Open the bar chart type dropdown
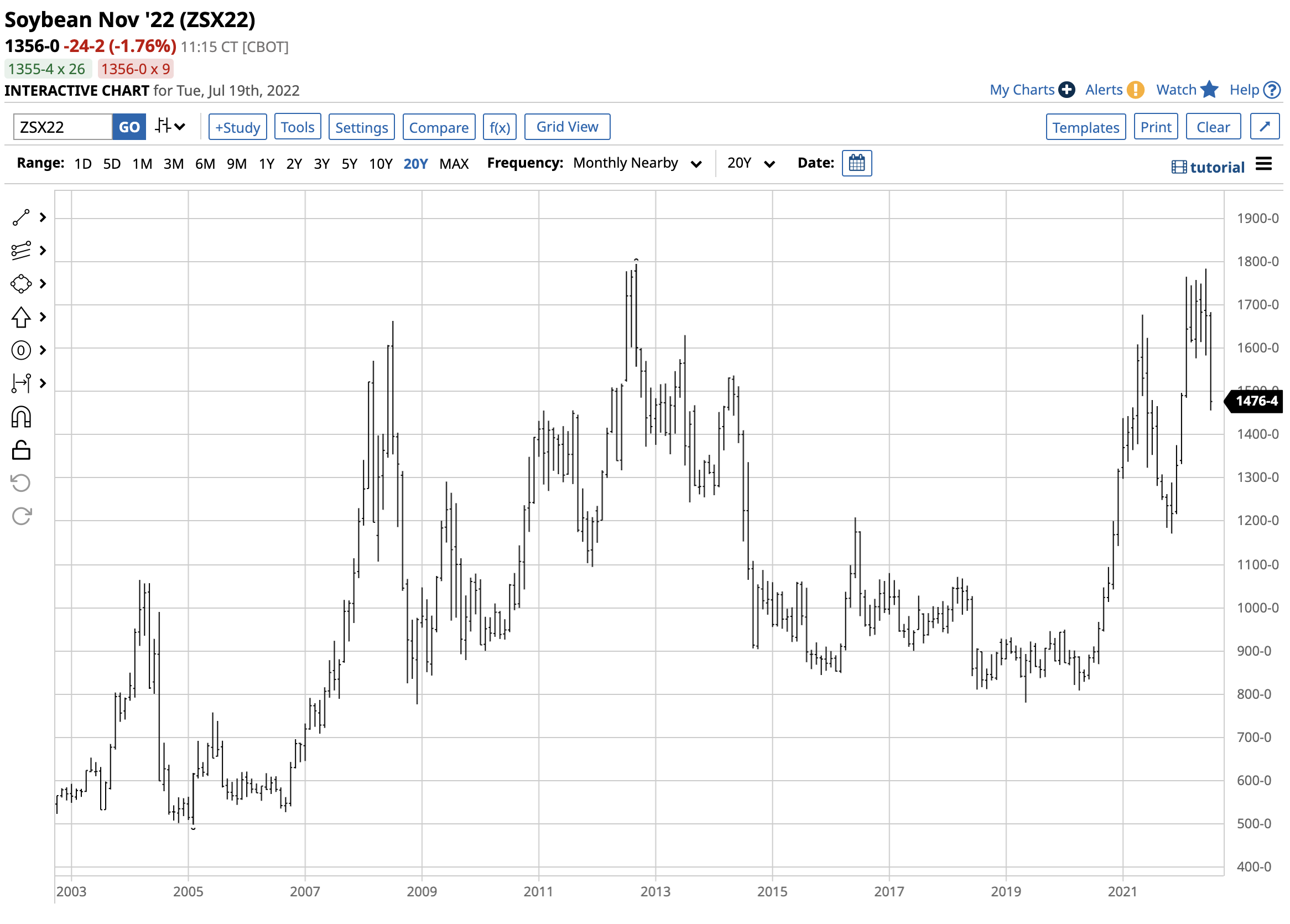The height and width of the screenshot is (924, 1290). coord(170,126)
